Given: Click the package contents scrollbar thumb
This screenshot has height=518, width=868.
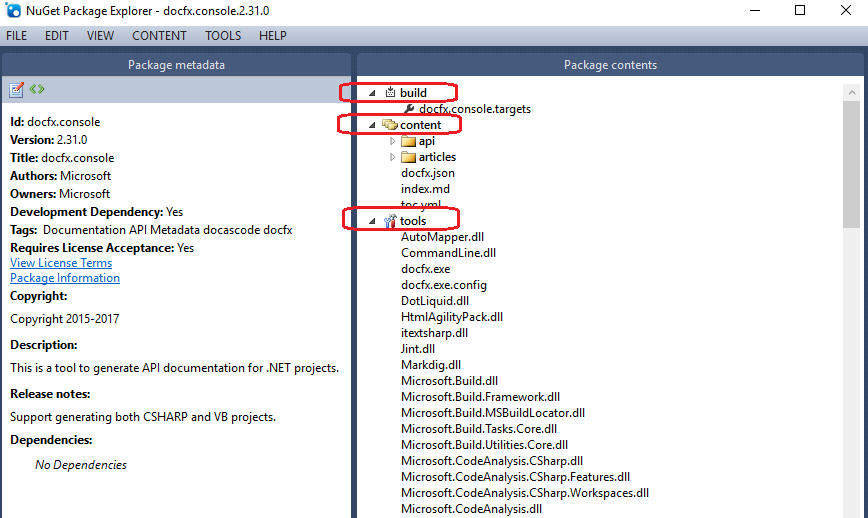Looking at the screenshot, I should point(851,165).
